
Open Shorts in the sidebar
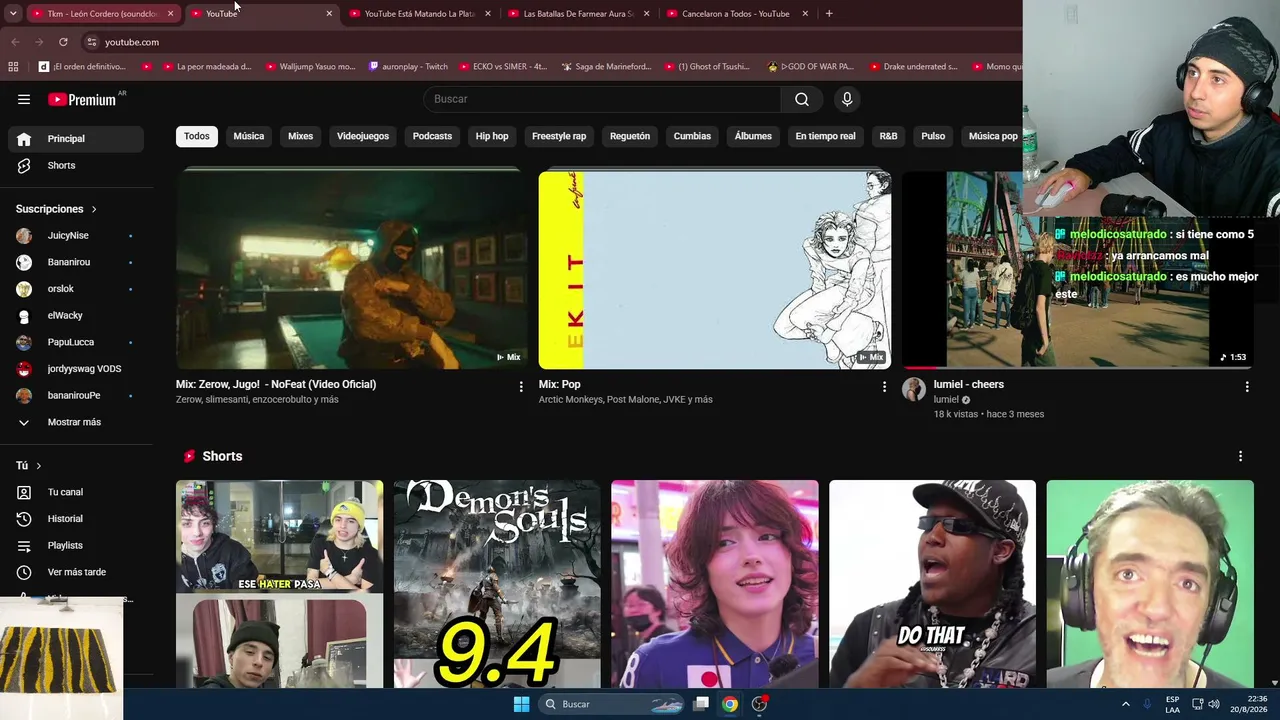[76, 165]
